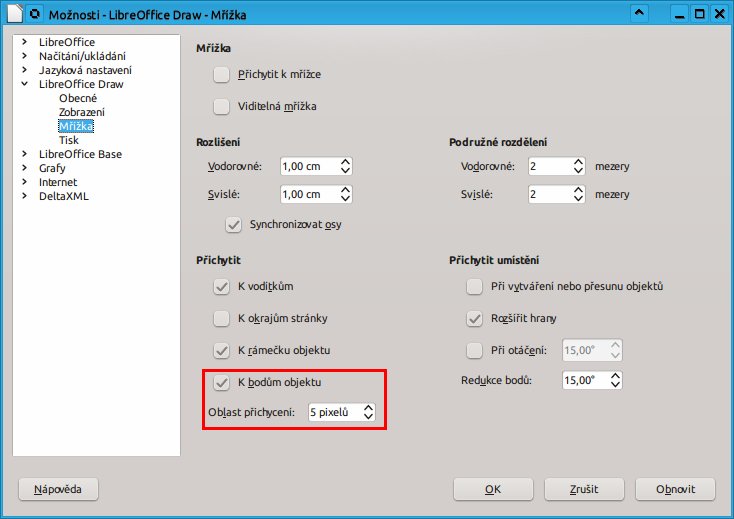
Task: Increase Oblast přichycení pixels with up arrow
Action: click(368, 408)
